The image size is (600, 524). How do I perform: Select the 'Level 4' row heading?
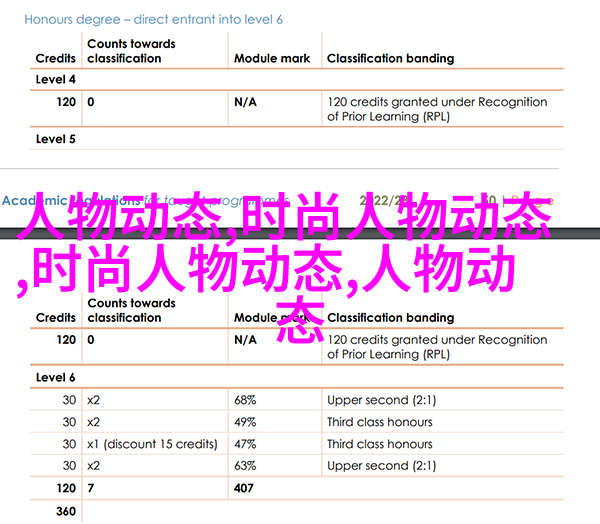click(56, 80)
